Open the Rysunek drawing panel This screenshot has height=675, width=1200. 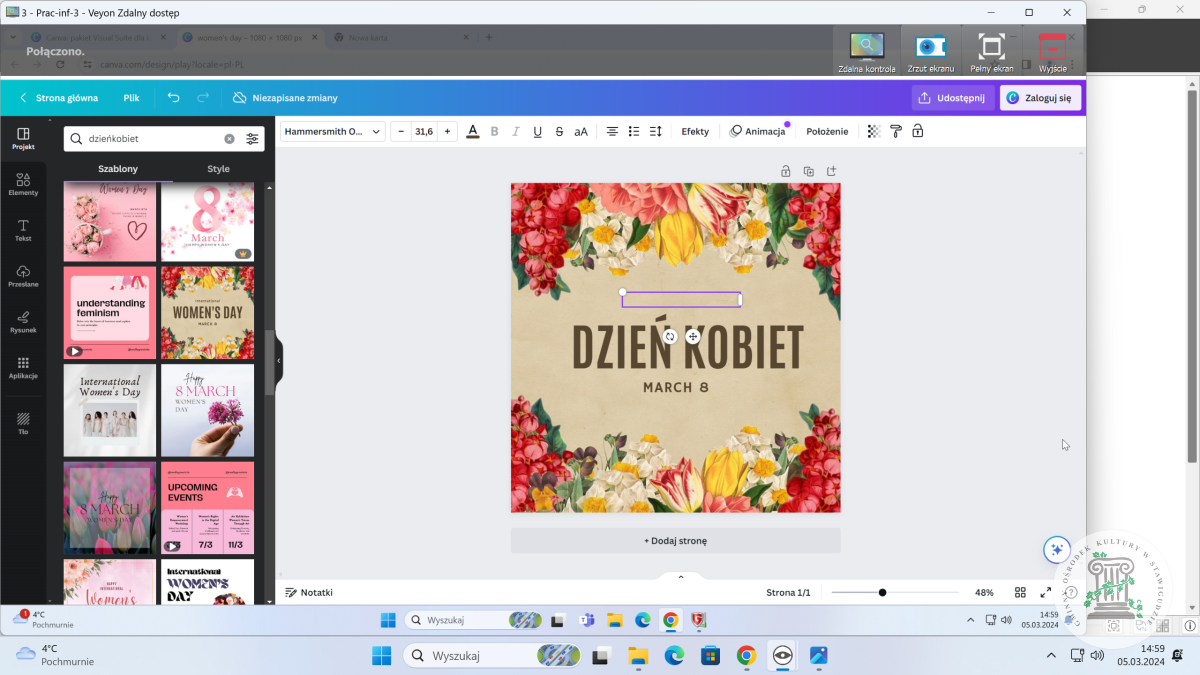tap(23, 322)
